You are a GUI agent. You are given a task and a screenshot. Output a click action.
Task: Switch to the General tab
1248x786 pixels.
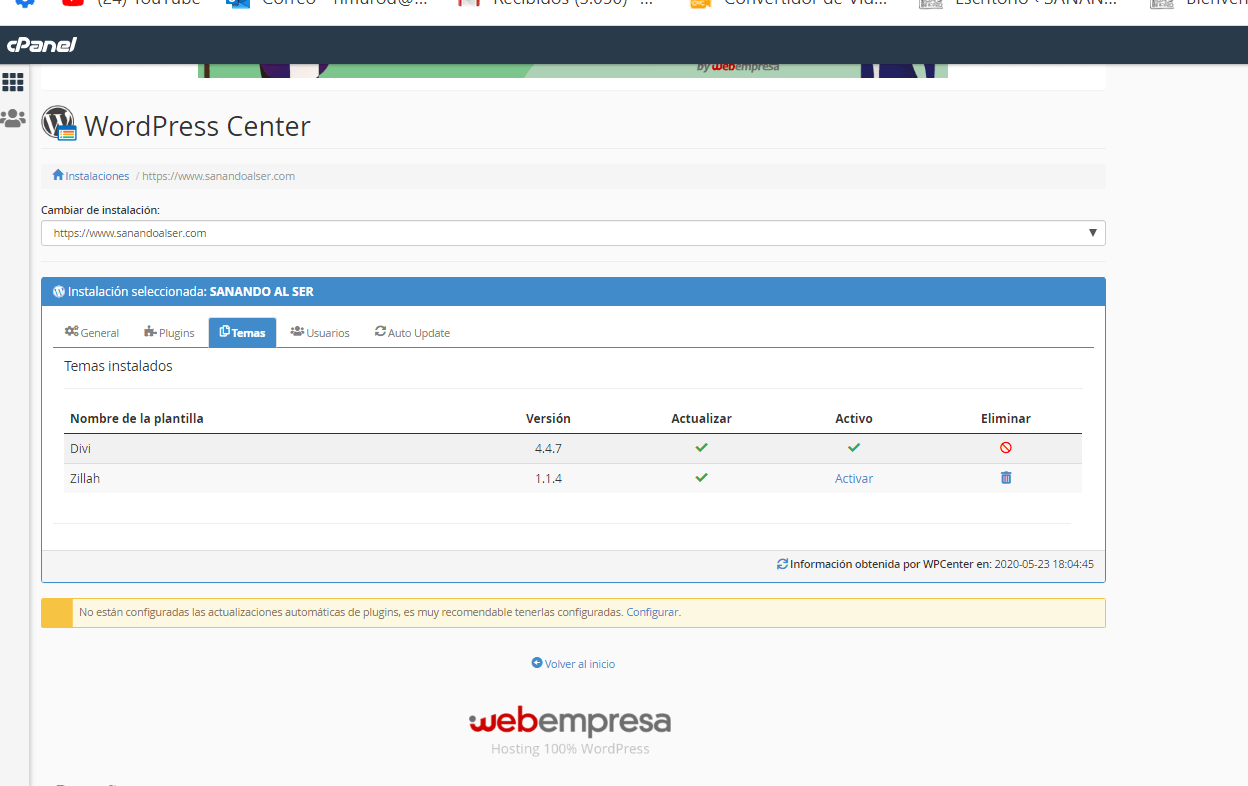tap(92, 333)
